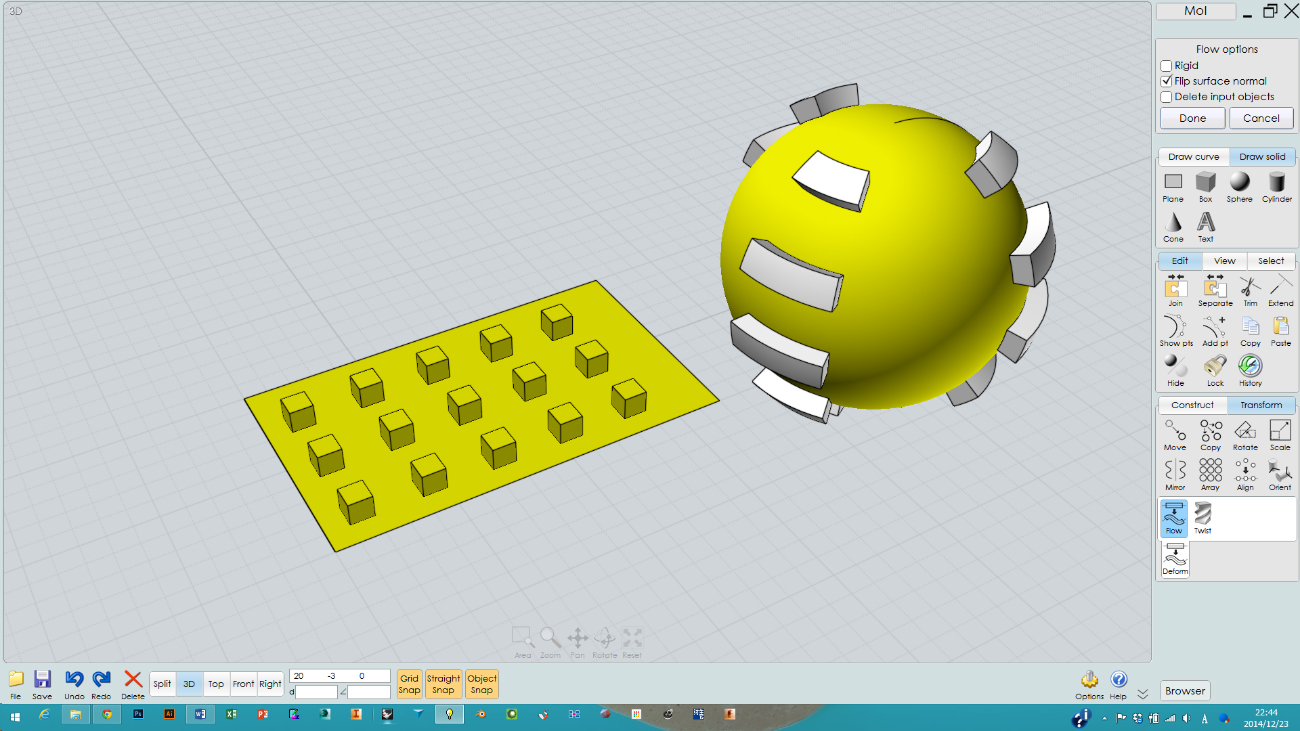
Task: Switch to the Draw solid tab
Action: [1262, 157]
